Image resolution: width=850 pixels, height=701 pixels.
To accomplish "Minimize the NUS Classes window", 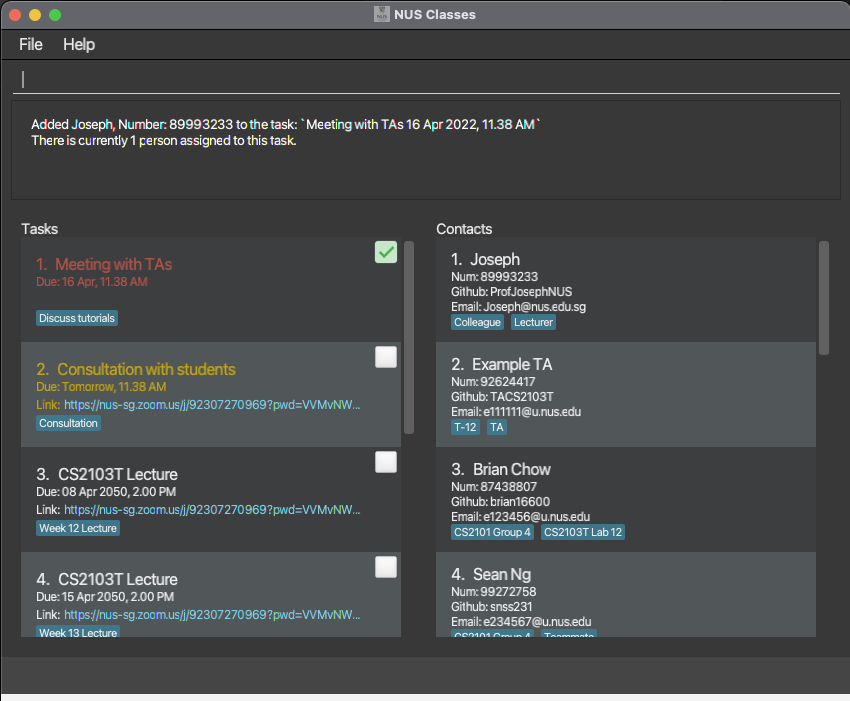I will [x=35, y=15].
